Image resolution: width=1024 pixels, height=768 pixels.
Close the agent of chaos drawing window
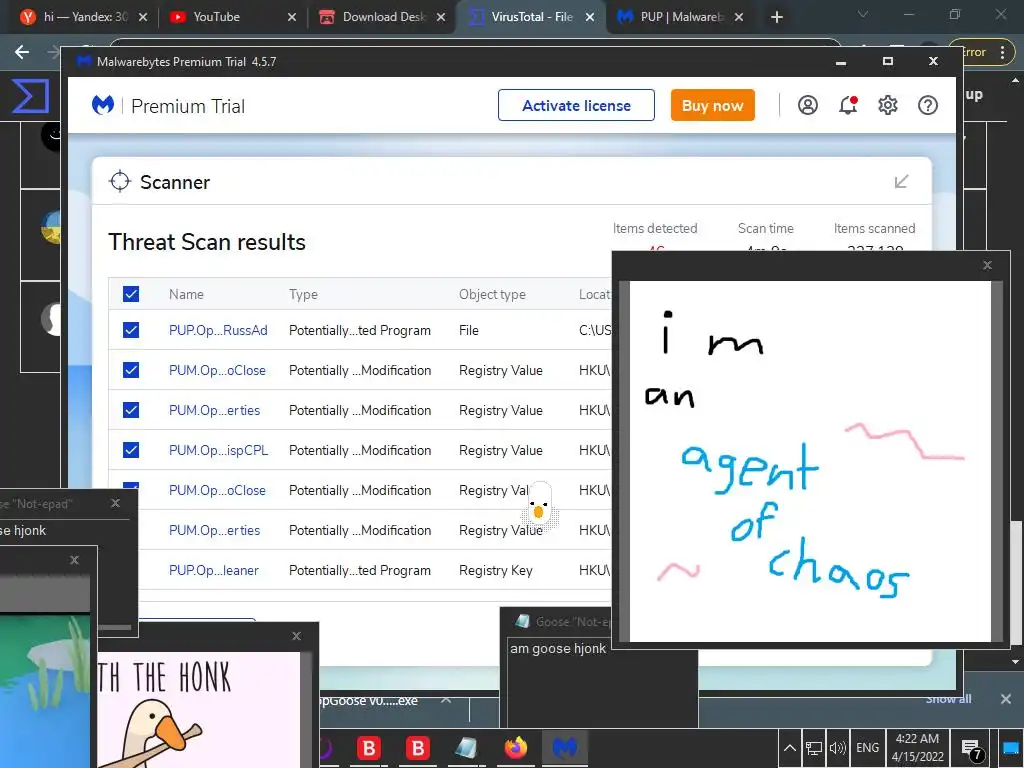987,265
